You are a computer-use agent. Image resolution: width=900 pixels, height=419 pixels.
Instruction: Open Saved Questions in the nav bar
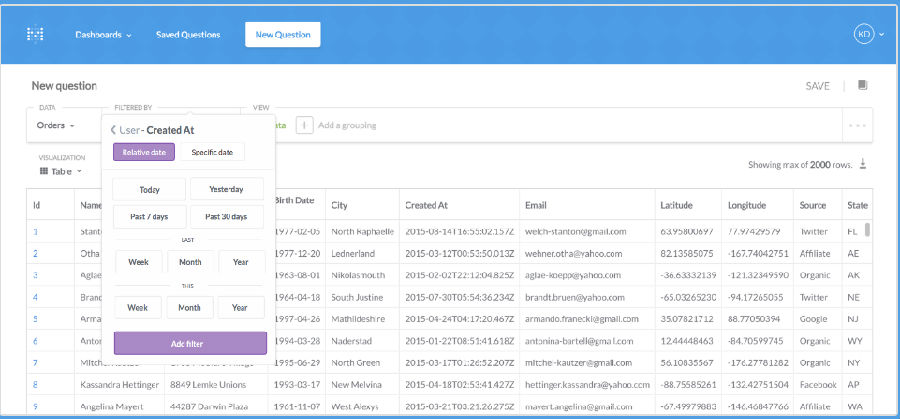[188, 35]
